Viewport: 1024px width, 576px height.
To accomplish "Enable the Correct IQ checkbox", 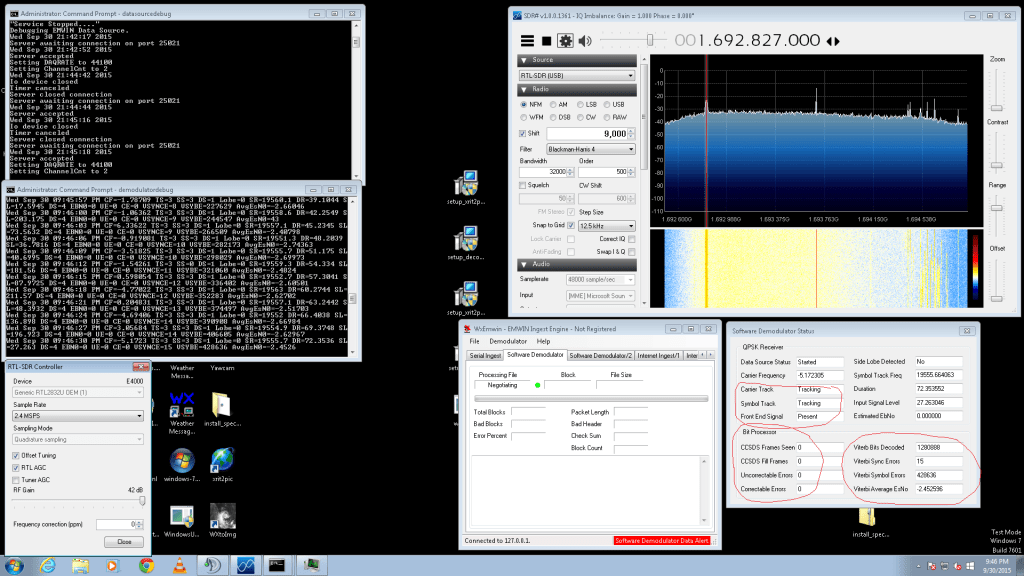I will 632,239.
